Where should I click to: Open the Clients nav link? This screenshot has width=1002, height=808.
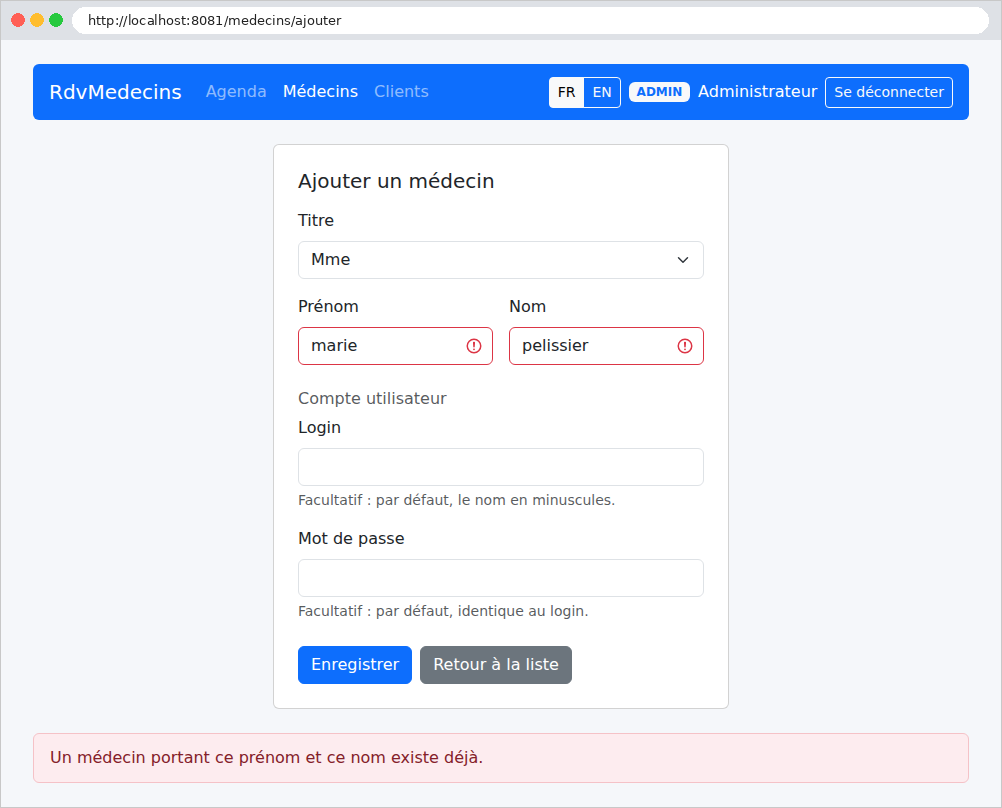401,91
